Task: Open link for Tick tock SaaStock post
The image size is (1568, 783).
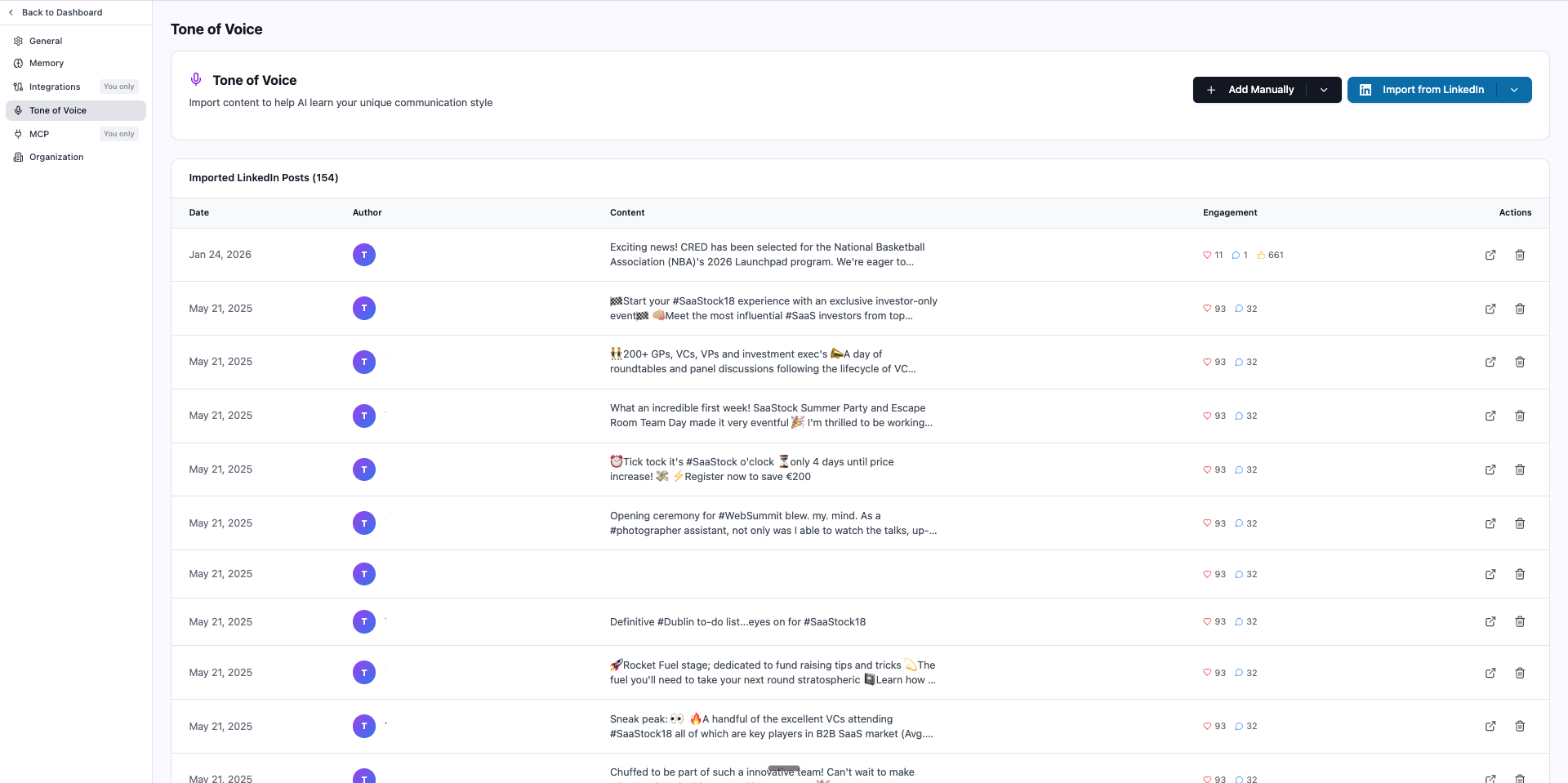Action: coord(1490,469)
